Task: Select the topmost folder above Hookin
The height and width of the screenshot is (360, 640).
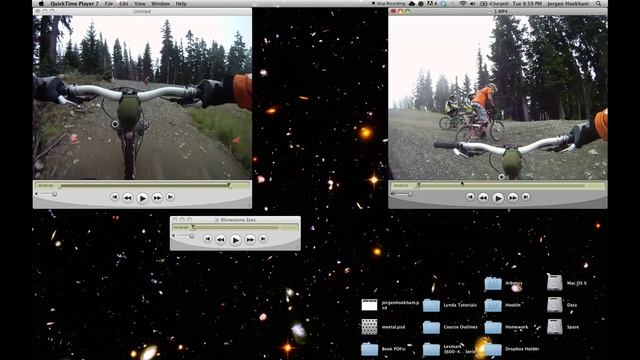Action: click(493, 283)
